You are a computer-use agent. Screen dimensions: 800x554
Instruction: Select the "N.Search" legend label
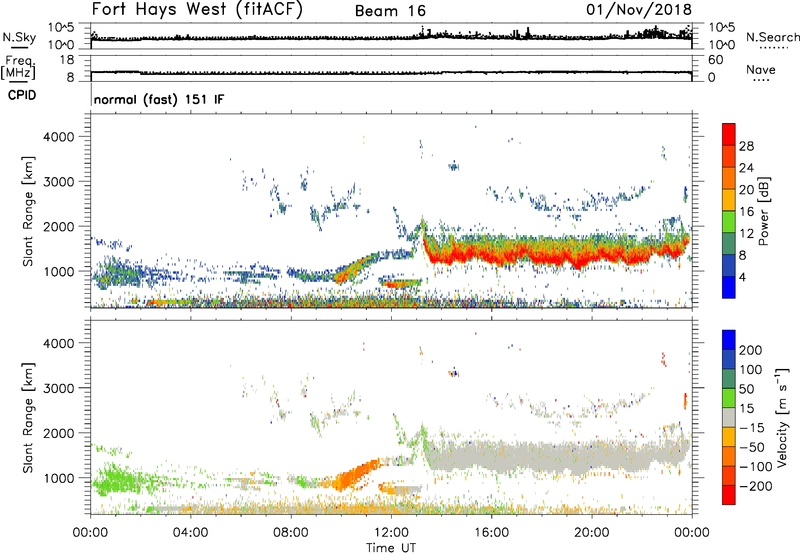click(x=772, y=37)
